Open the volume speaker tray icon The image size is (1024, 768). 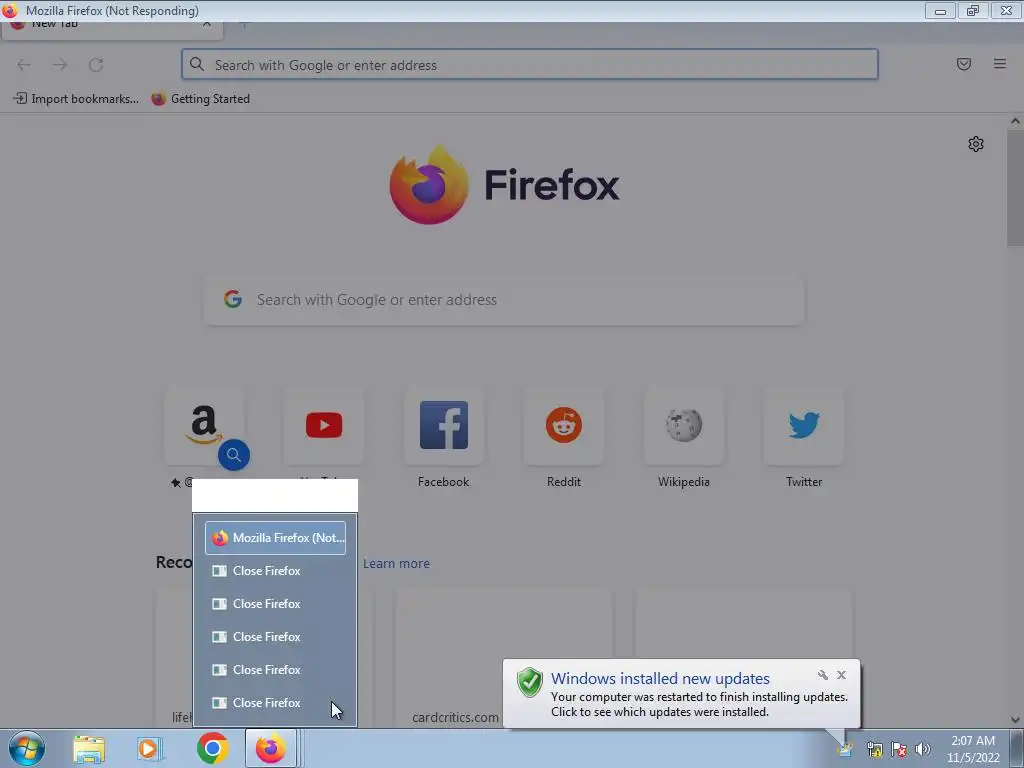[922, 749]
